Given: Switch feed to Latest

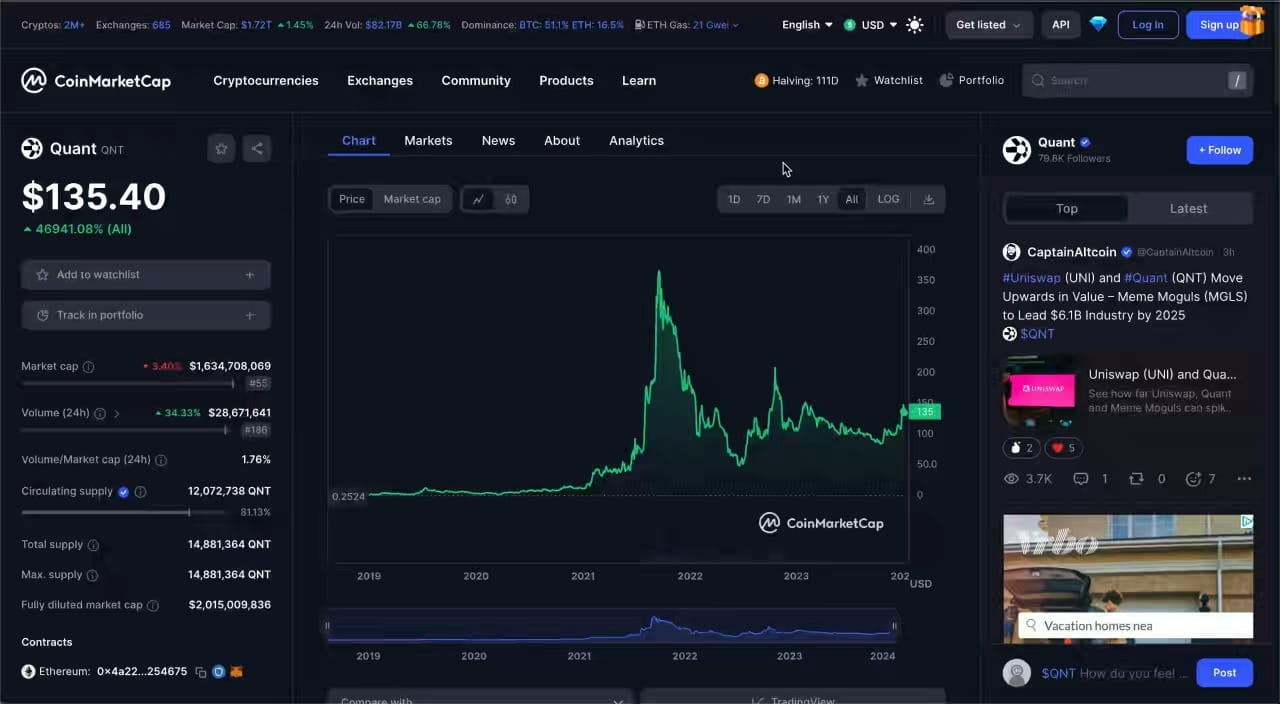Looking at the screenshot, I should click(1188, 208).
